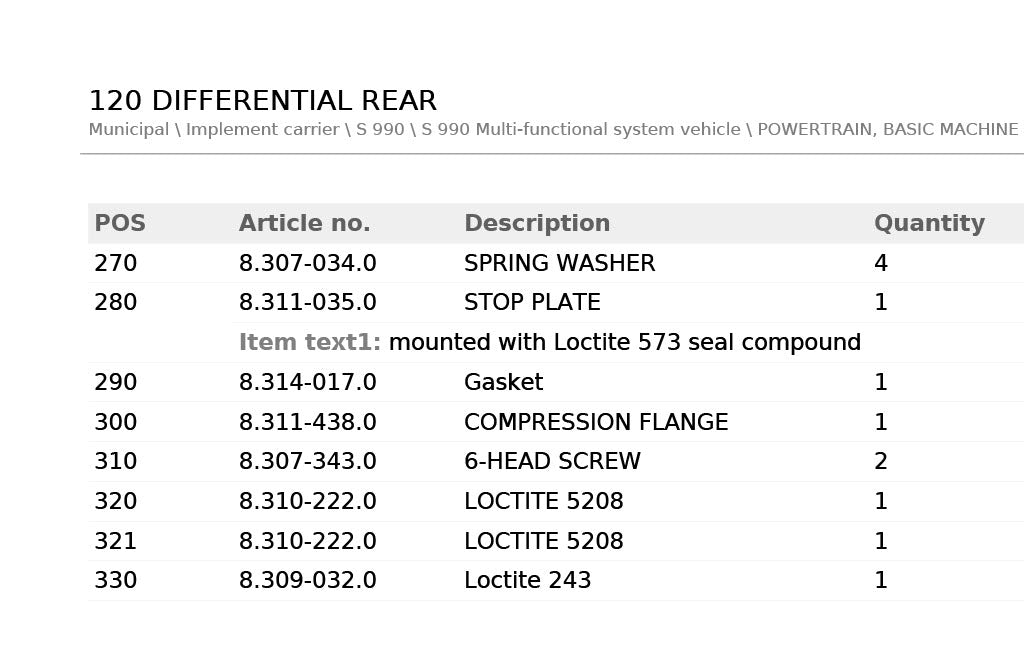Open POWERTRAIN, BASIC MACHINE breadcrumb

pos(887,130)
